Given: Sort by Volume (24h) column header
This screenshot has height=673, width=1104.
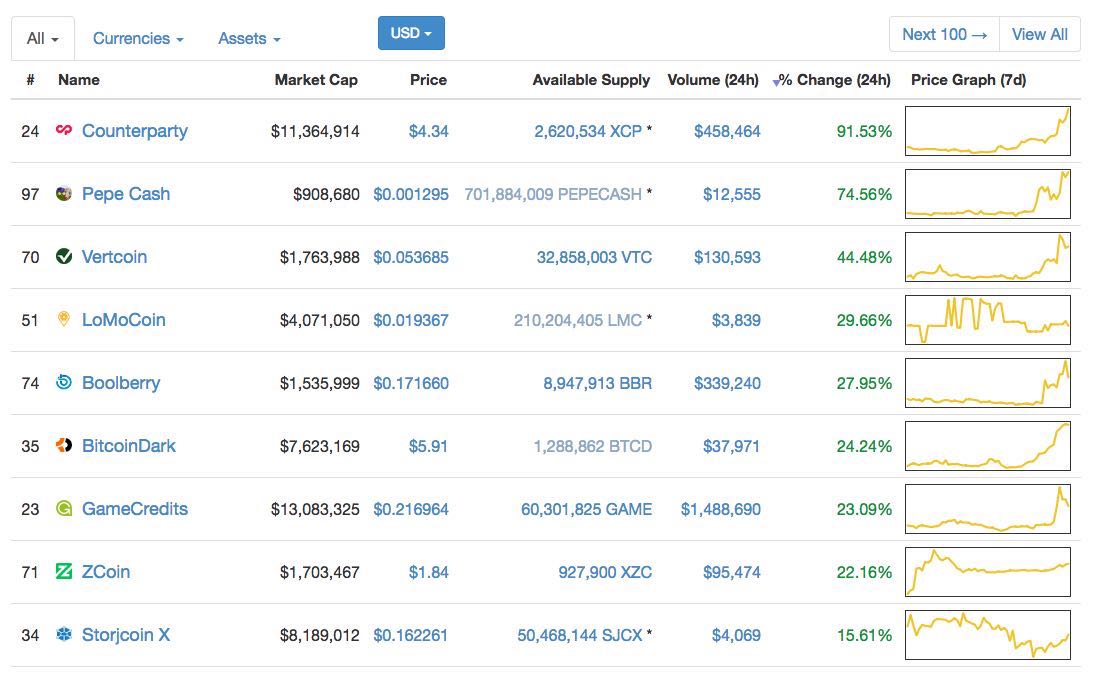Looking at the screenshot, I should tap(713, 80).
